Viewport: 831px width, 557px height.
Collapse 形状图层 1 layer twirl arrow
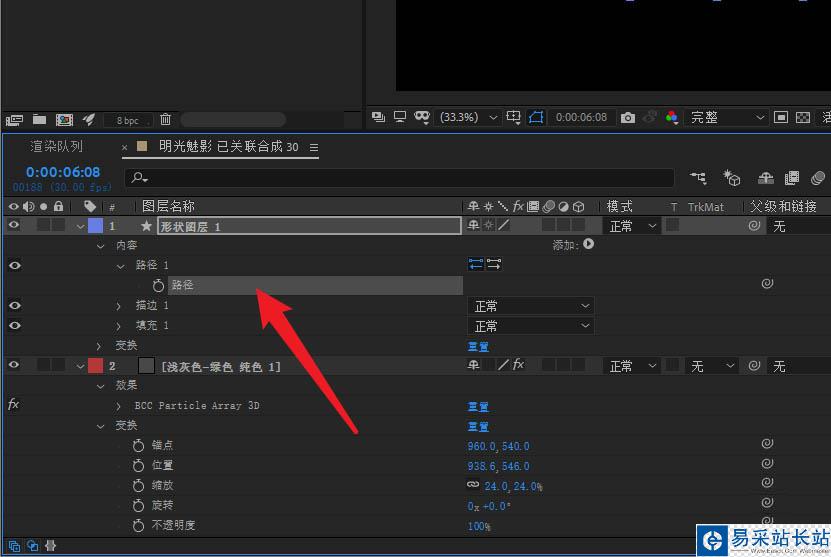point(80,226)
